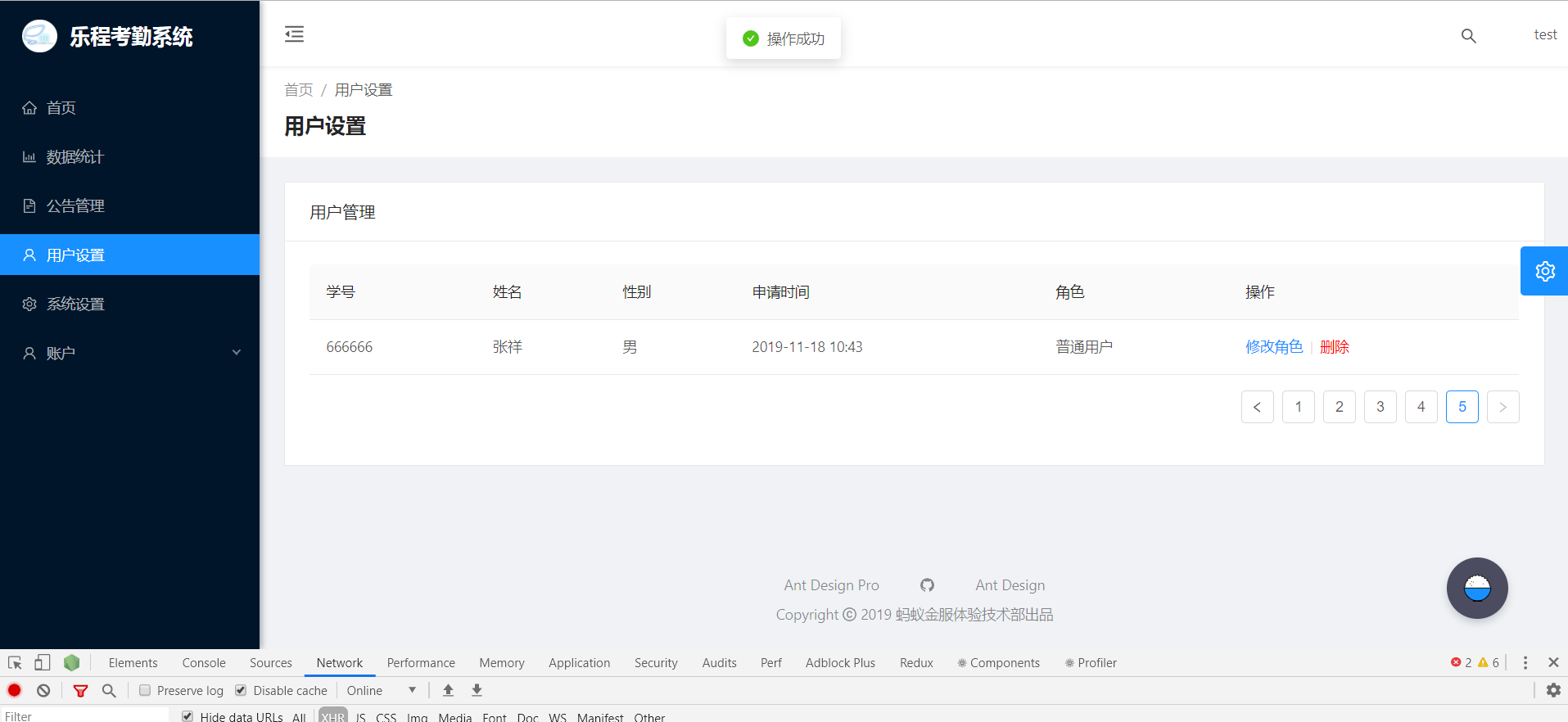
Task: Go to previous page in the pagination
Action: click(x=1257, y=407)
